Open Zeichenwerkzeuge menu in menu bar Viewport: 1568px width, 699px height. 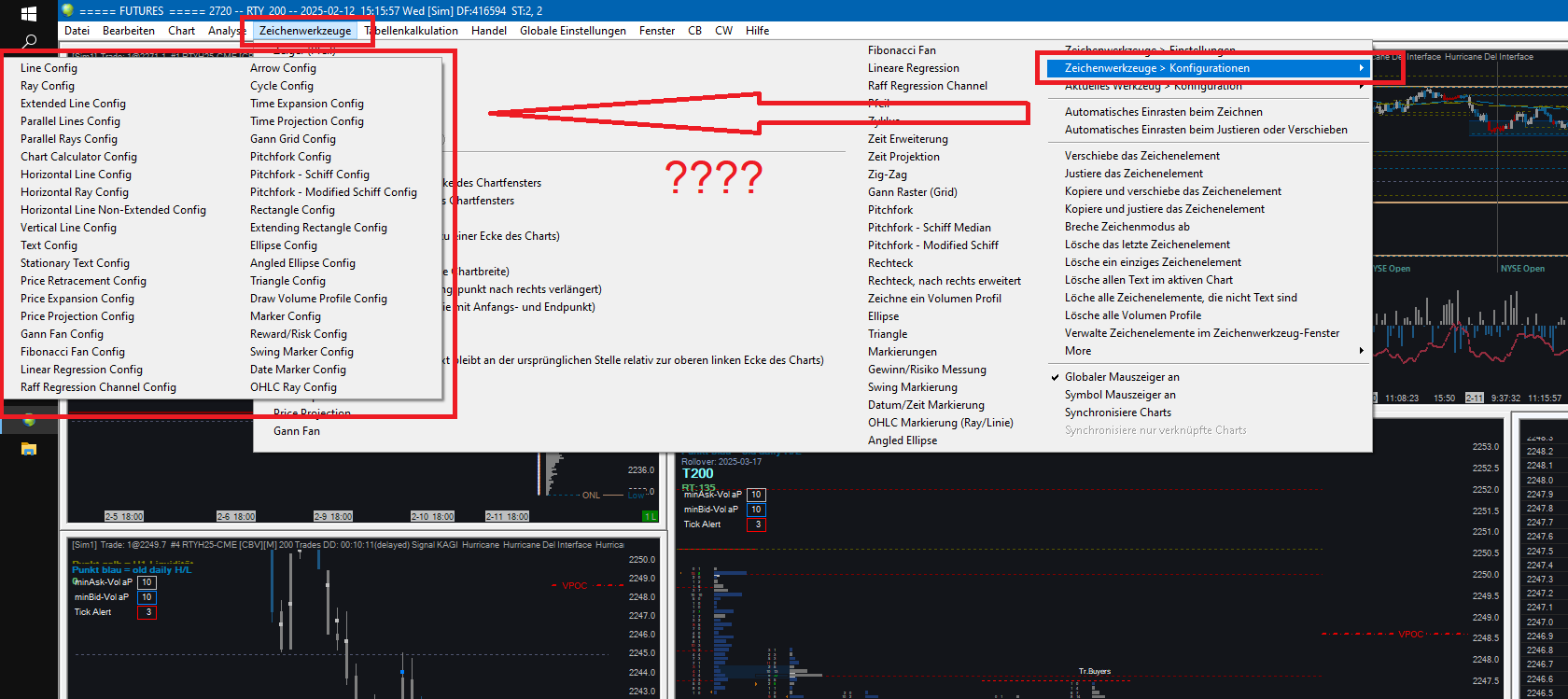[x=305, y=31]
